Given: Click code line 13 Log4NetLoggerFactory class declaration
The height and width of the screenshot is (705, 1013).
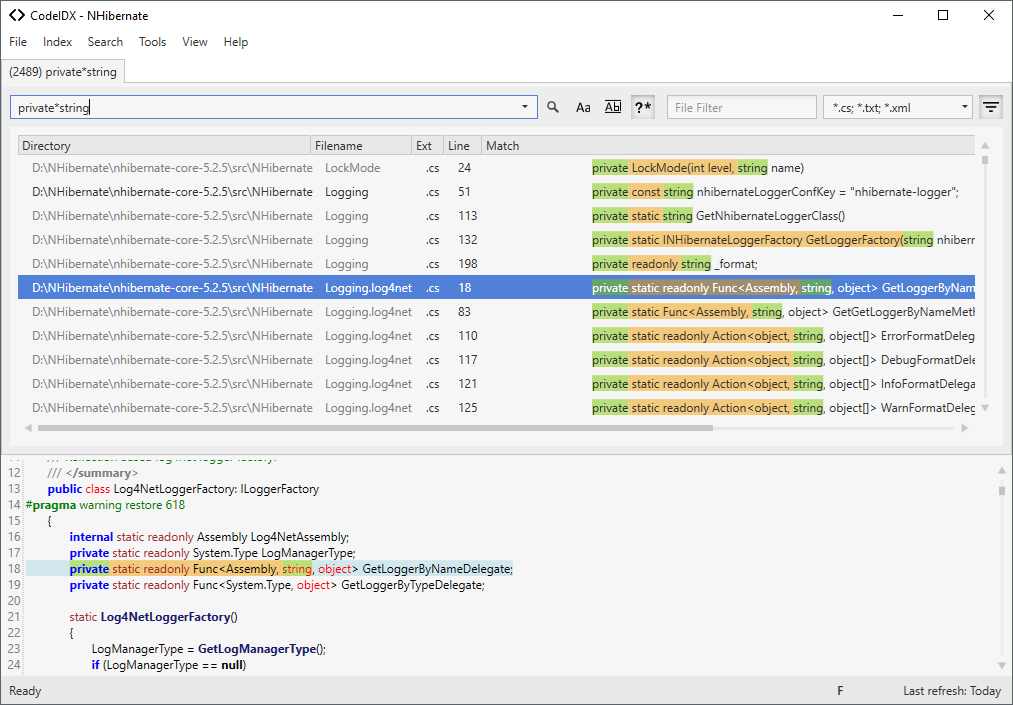Looking at the screenshot, I should [183, 489].
